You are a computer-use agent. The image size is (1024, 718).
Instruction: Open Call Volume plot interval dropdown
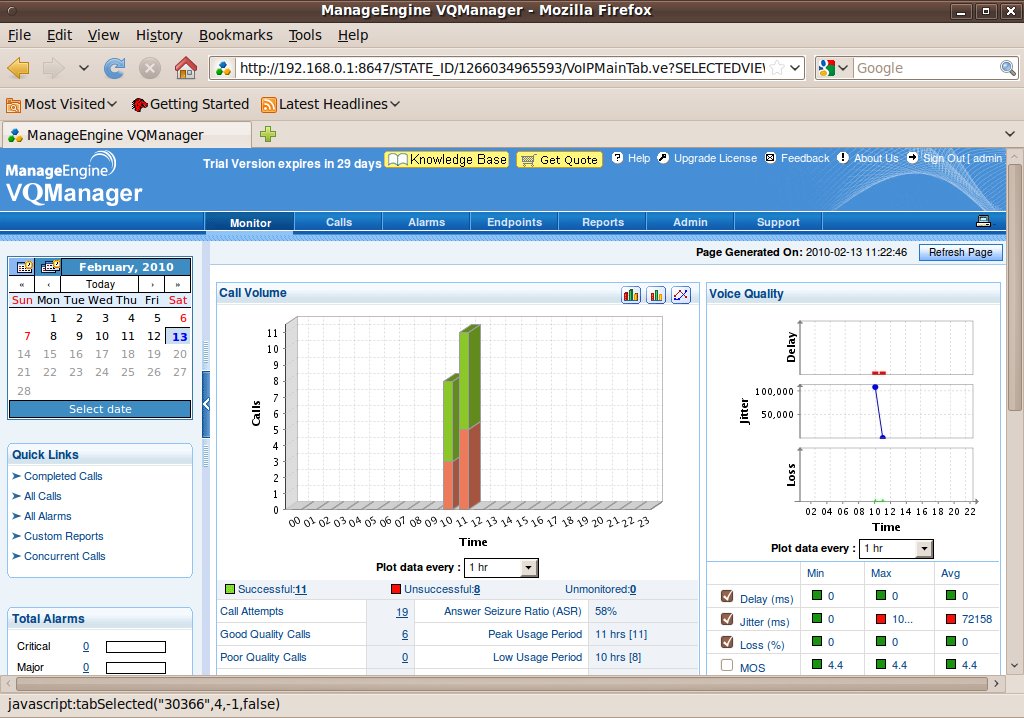coord(529,568)
